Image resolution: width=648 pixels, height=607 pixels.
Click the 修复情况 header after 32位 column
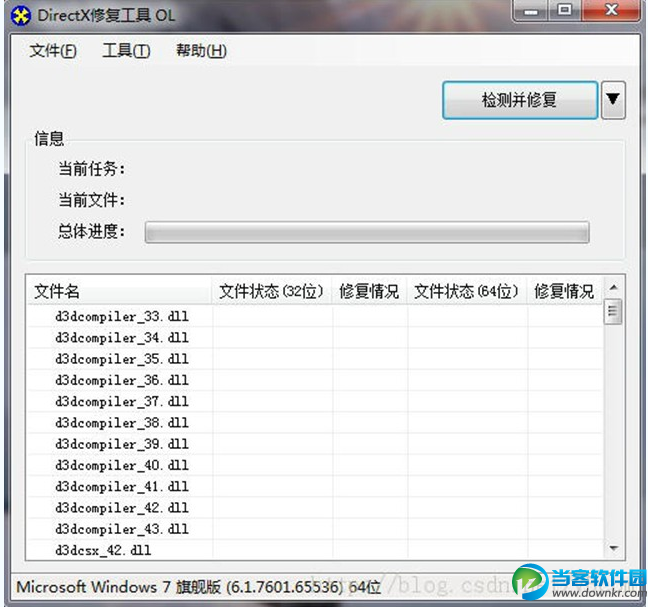click(369, 291)
